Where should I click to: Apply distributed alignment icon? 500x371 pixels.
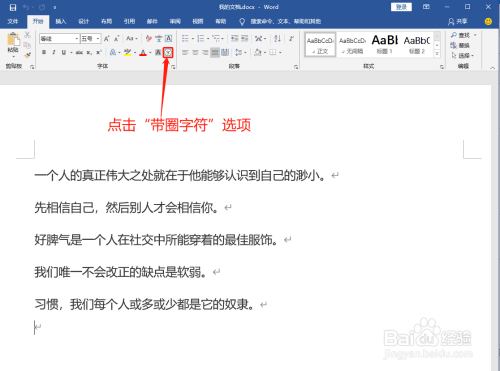pos(225,53)
